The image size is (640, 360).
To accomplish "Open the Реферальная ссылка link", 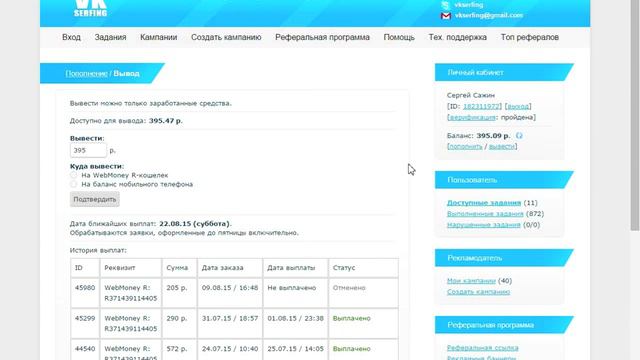I will (482, 347).
